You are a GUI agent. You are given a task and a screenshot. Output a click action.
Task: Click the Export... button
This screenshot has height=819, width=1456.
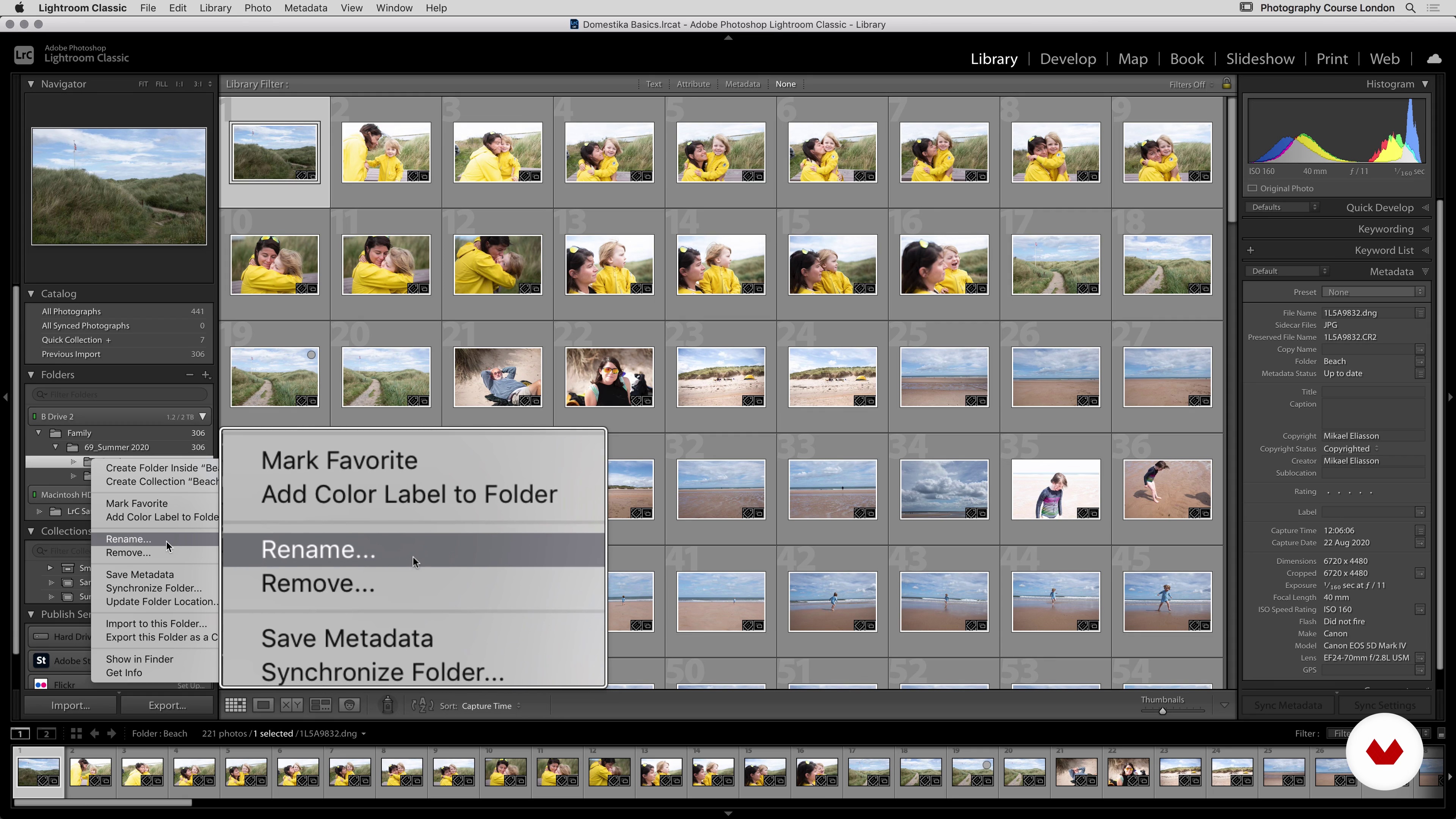coord(167,705)
